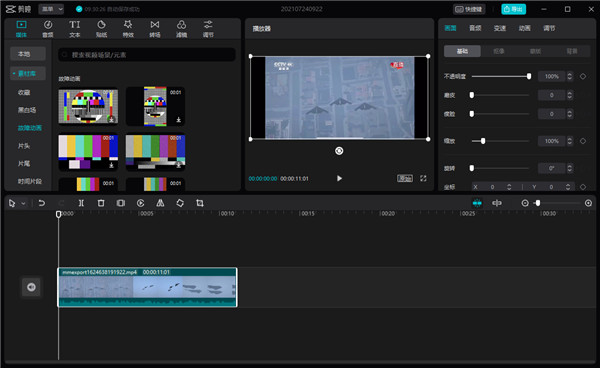The height and width of the screenshot is (368, 600).
Task: Open the 调节 adjust tab in top toolbar
Action: point(208,29)
